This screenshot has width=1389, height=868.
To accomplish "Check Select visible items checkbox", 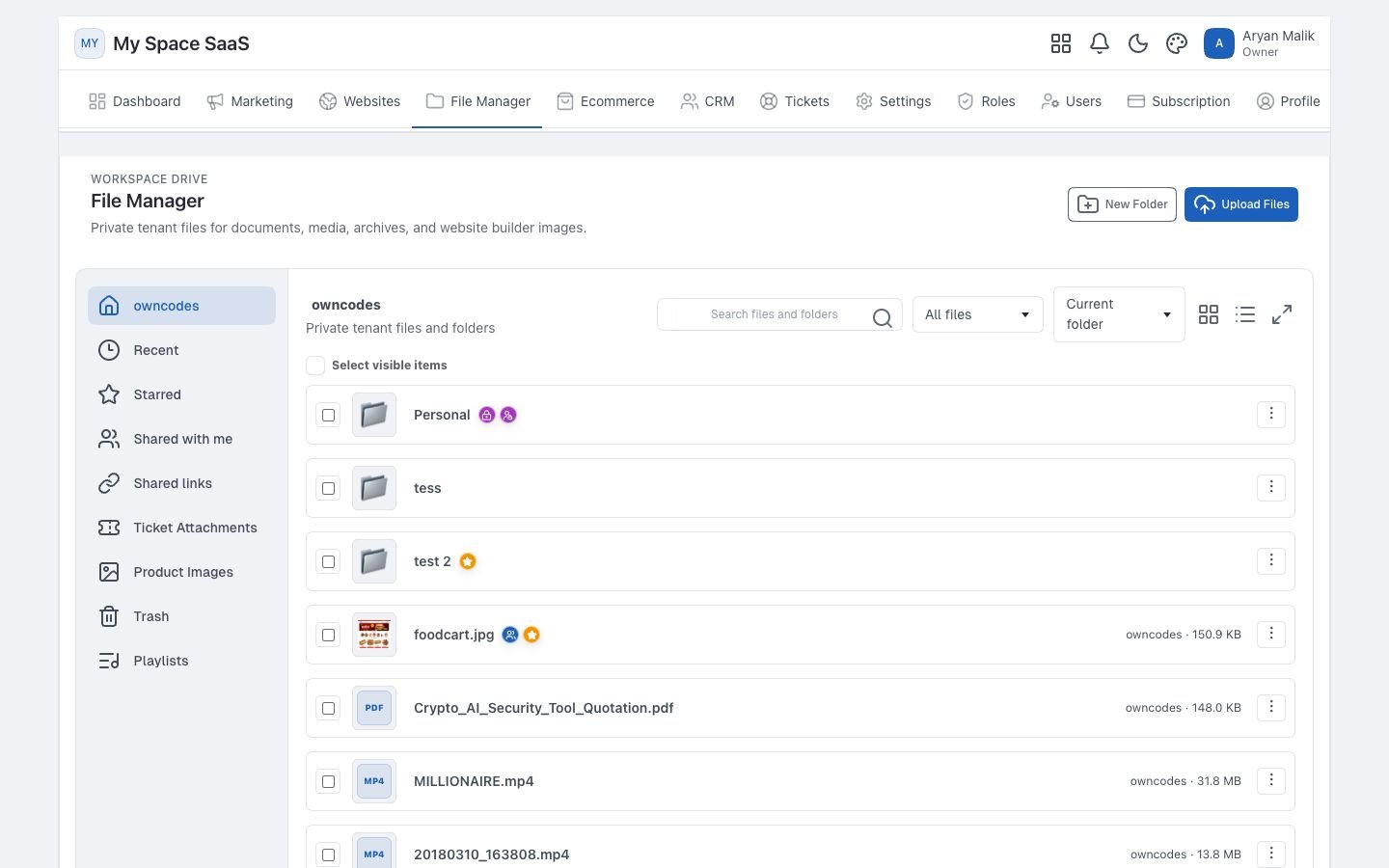I will pos(315,366).
